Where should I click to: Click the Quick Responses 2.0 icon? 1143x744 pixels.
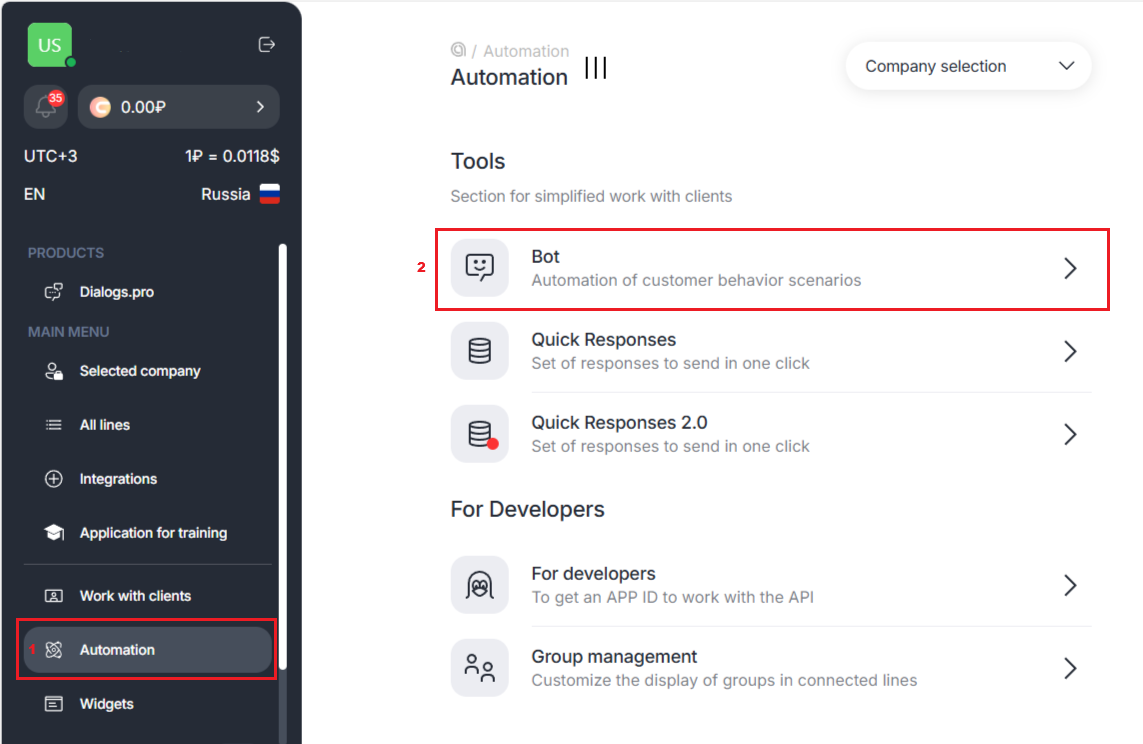480,434
